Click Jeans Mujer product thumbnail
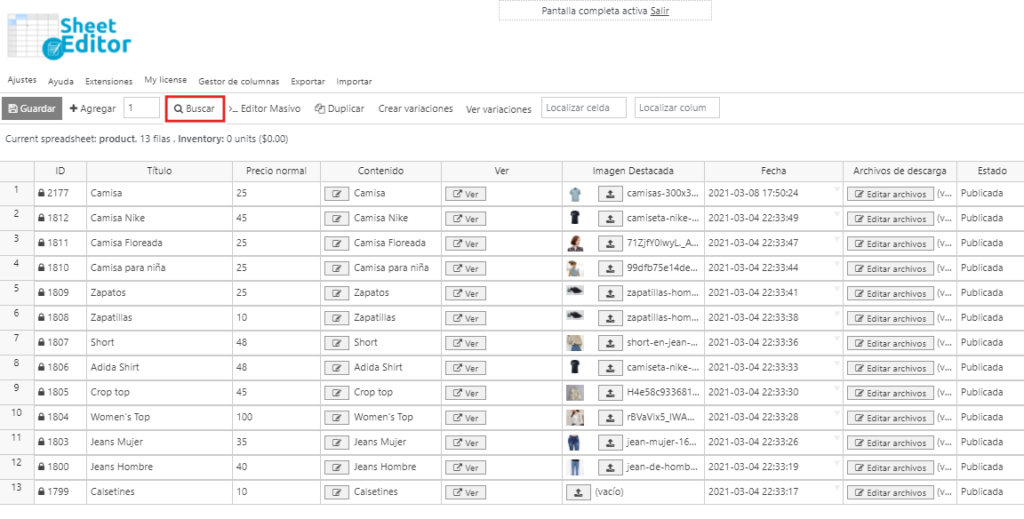Image resolution: width=1024 pixels, height=519 pixels. [575, 443]
